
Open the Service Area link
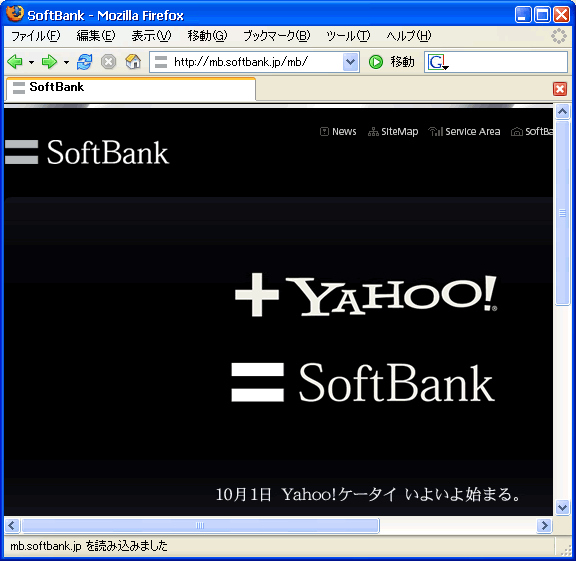point(464,132)
